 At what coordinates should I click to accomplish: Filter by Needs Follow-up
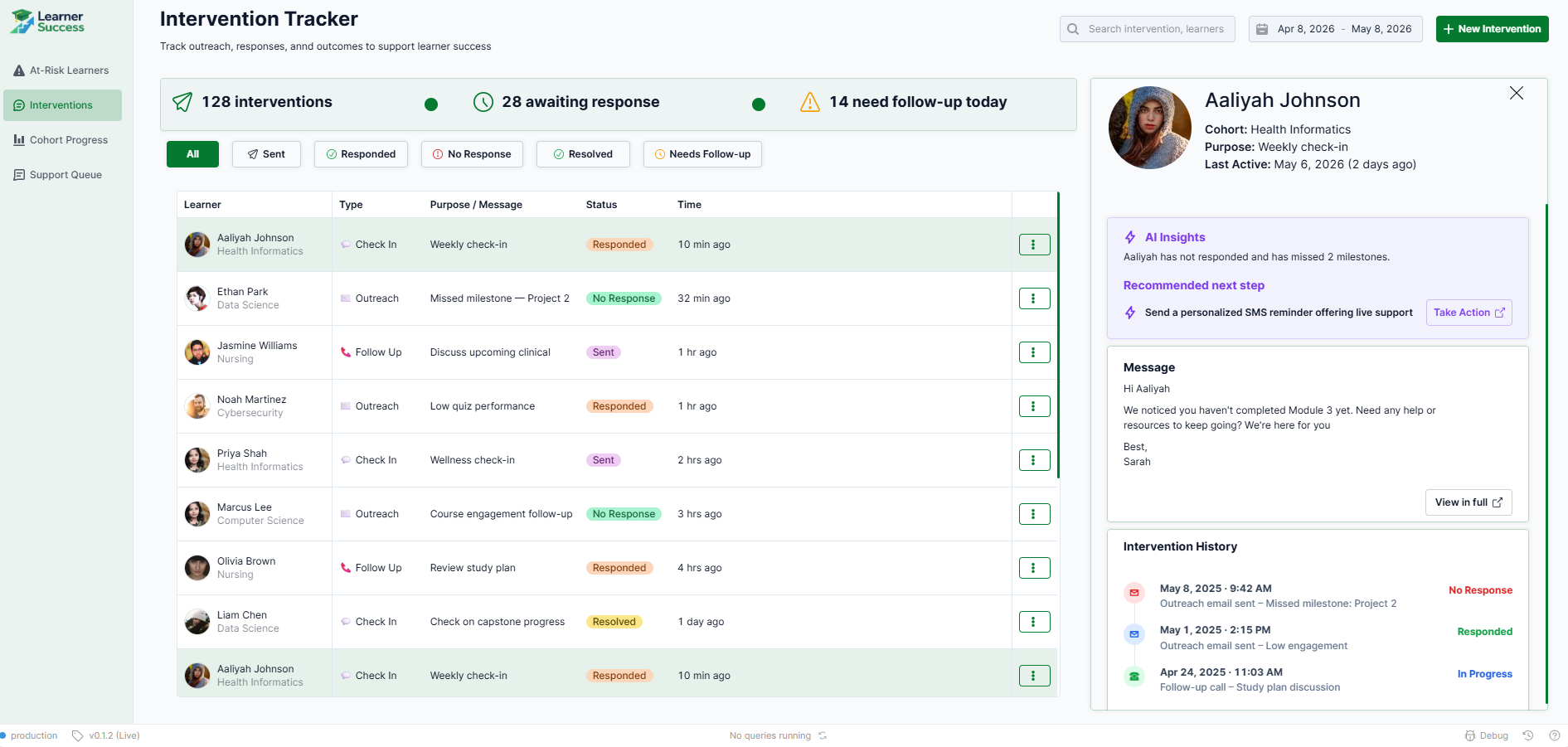pos(702,154)
